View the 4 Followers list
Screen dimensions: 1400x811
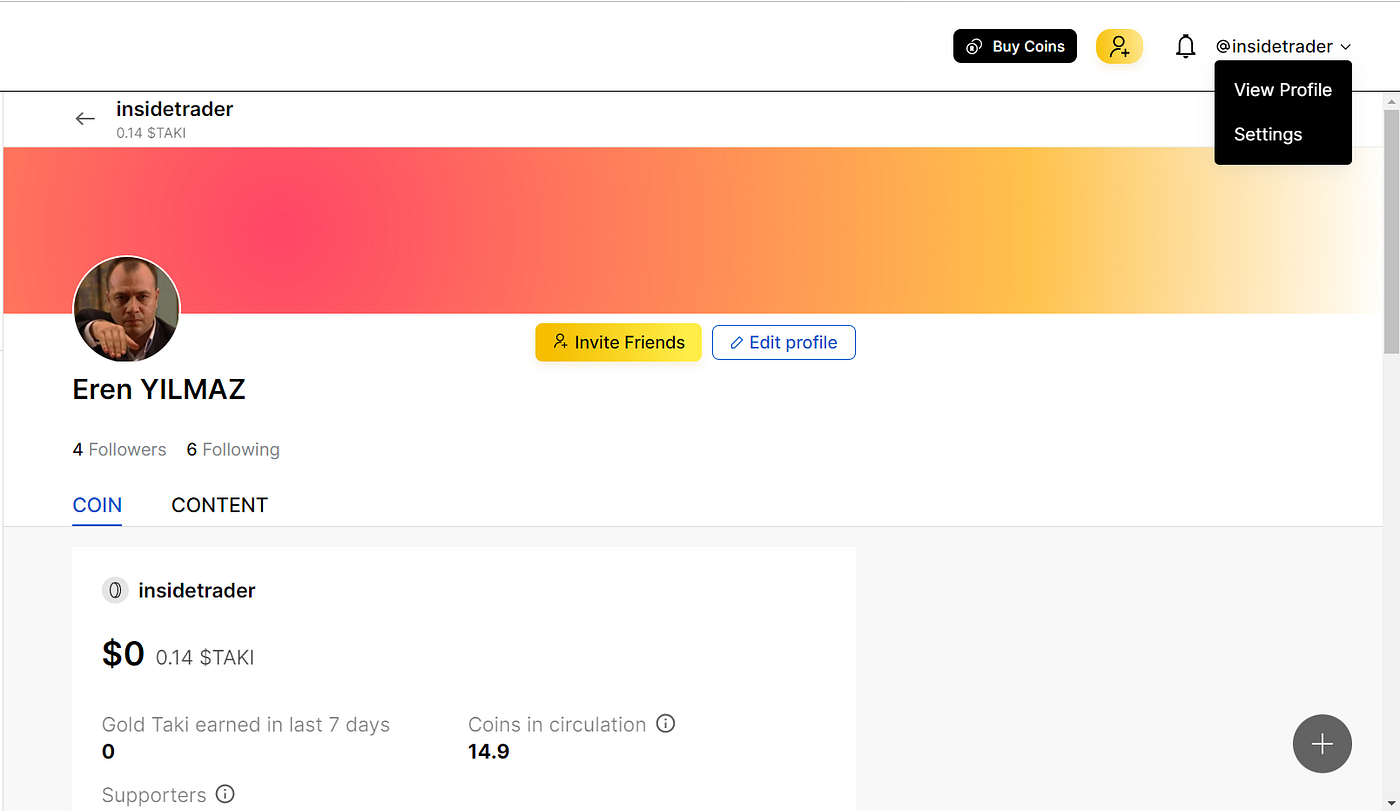119,450
